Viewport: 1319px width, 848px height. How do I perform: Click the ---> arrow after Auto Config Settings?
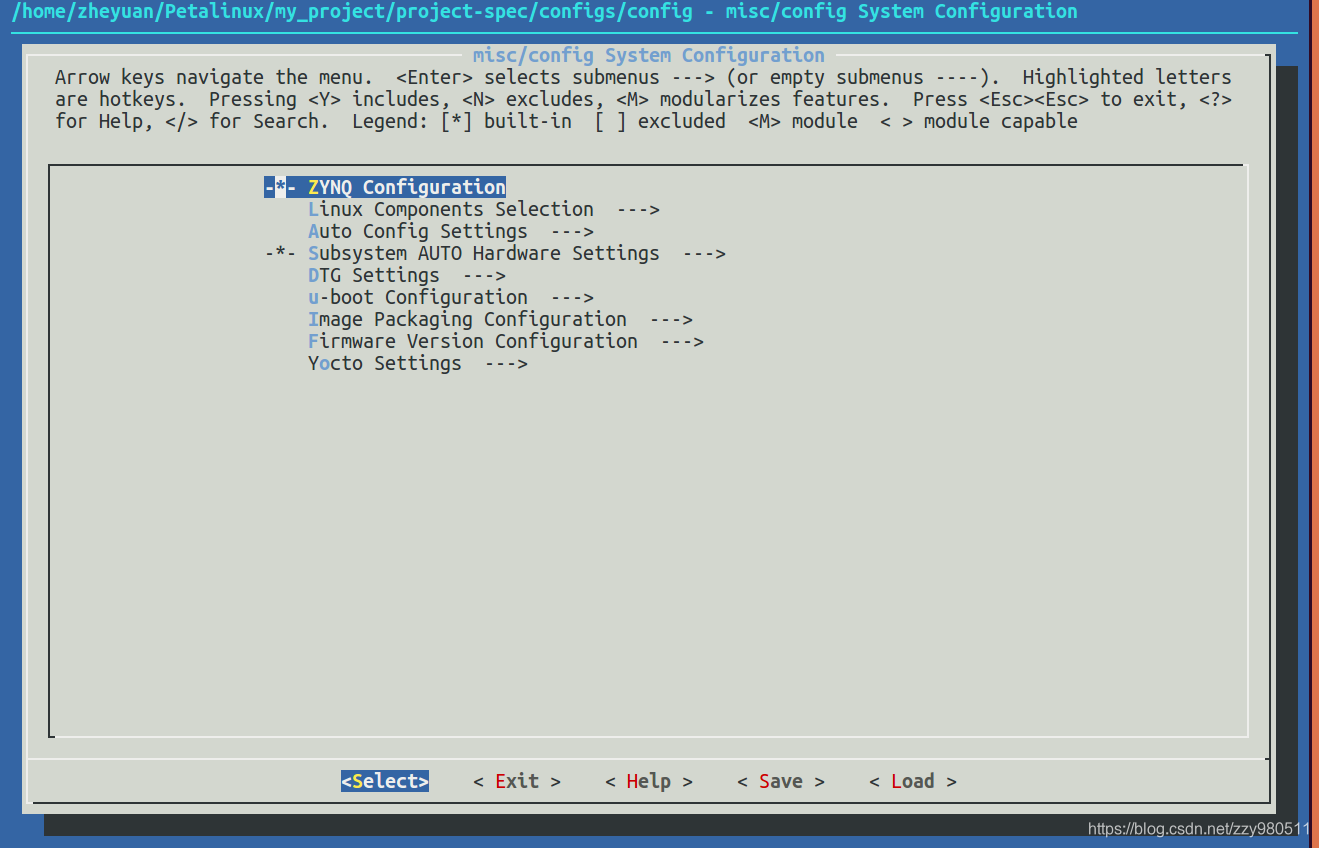[572, 231]
